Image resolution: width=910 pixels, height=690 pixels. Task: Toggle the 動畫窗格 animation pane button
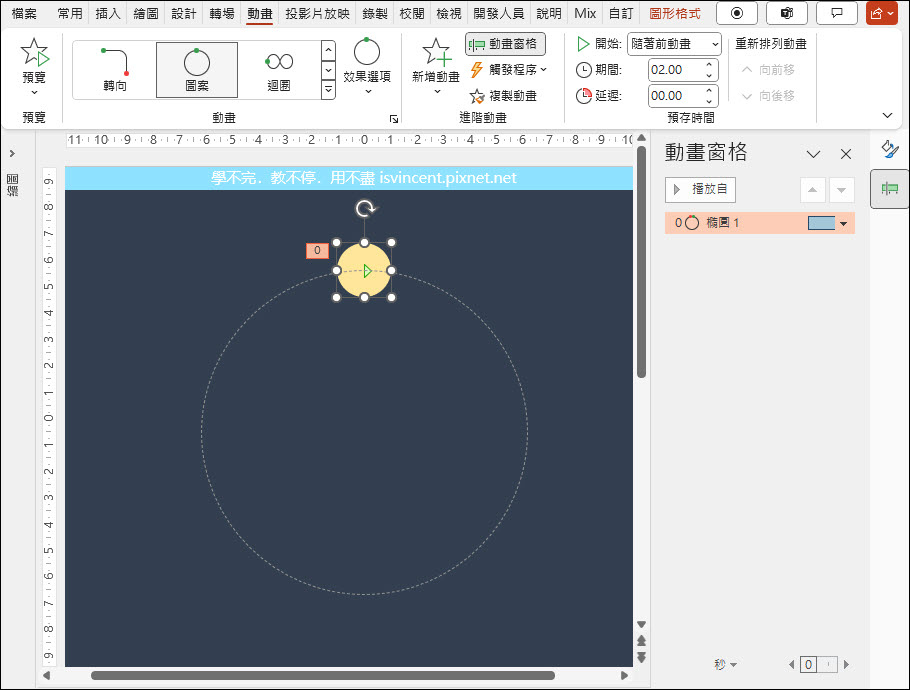click(505, 44)
